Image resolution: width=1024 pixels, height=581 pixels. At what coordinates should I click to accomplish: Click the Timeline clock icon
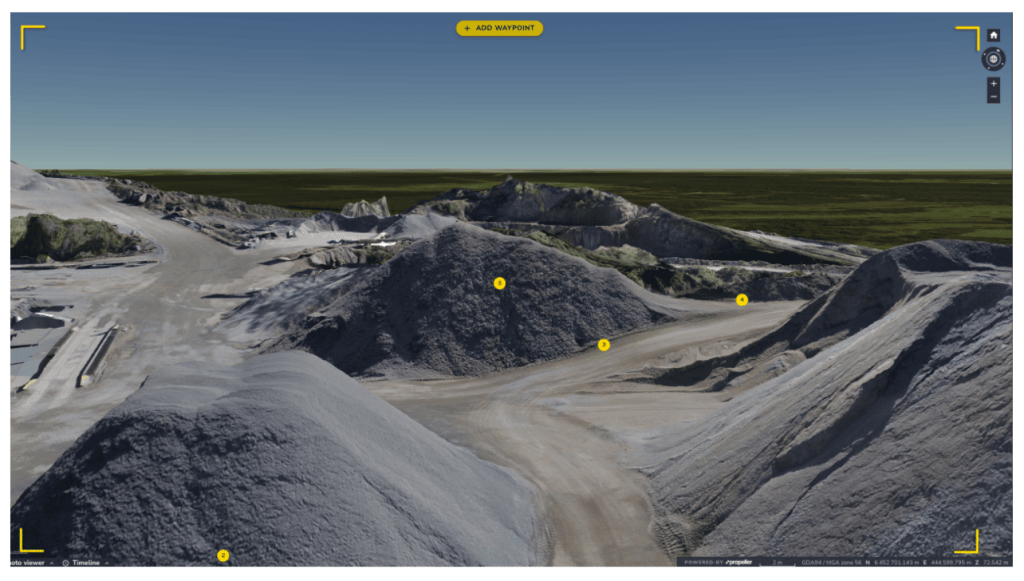pyautogui.click(x=66, y=563)
